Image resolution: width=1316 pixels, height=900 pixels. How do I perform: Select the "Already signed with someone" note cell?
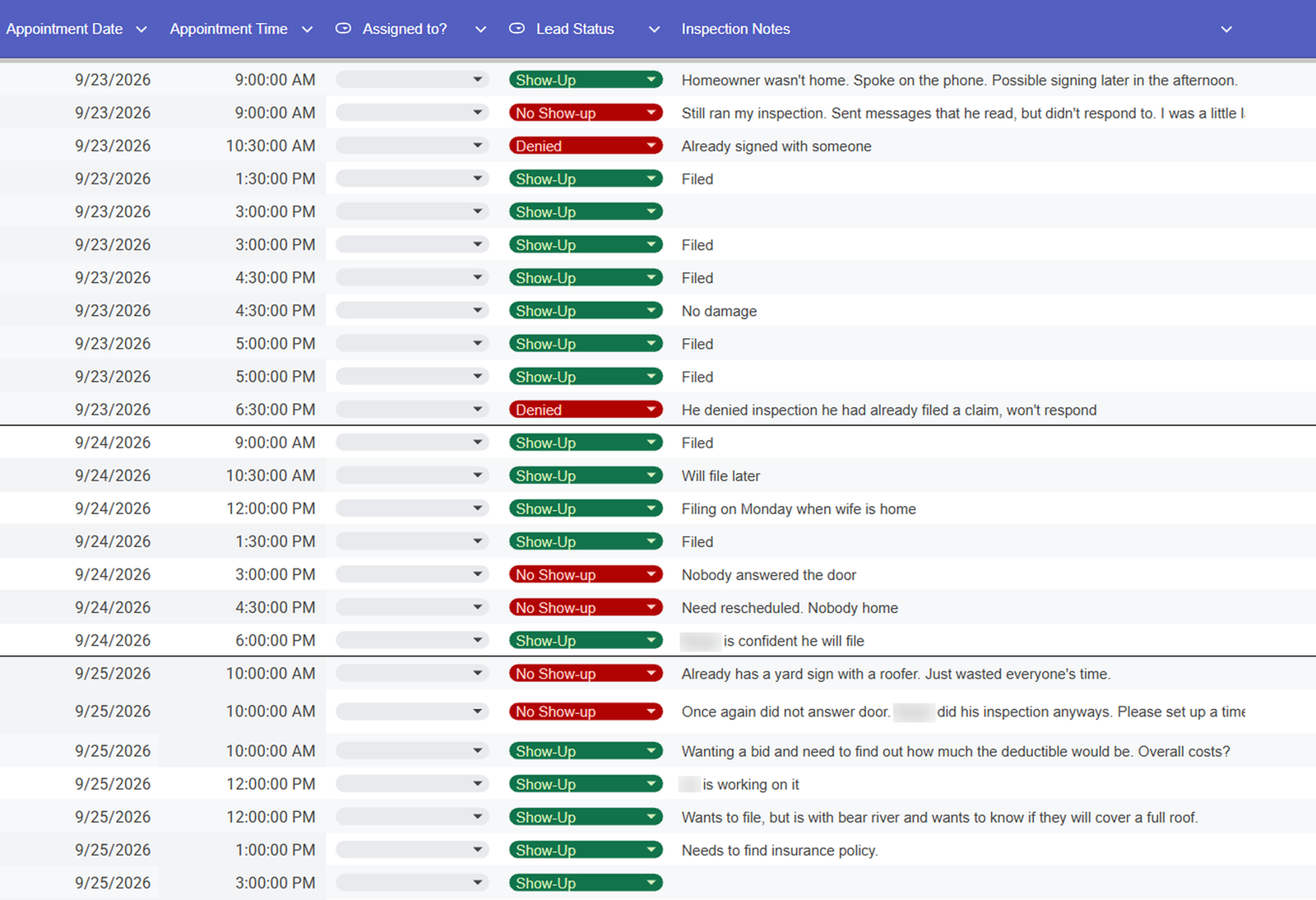click(776, 146)
